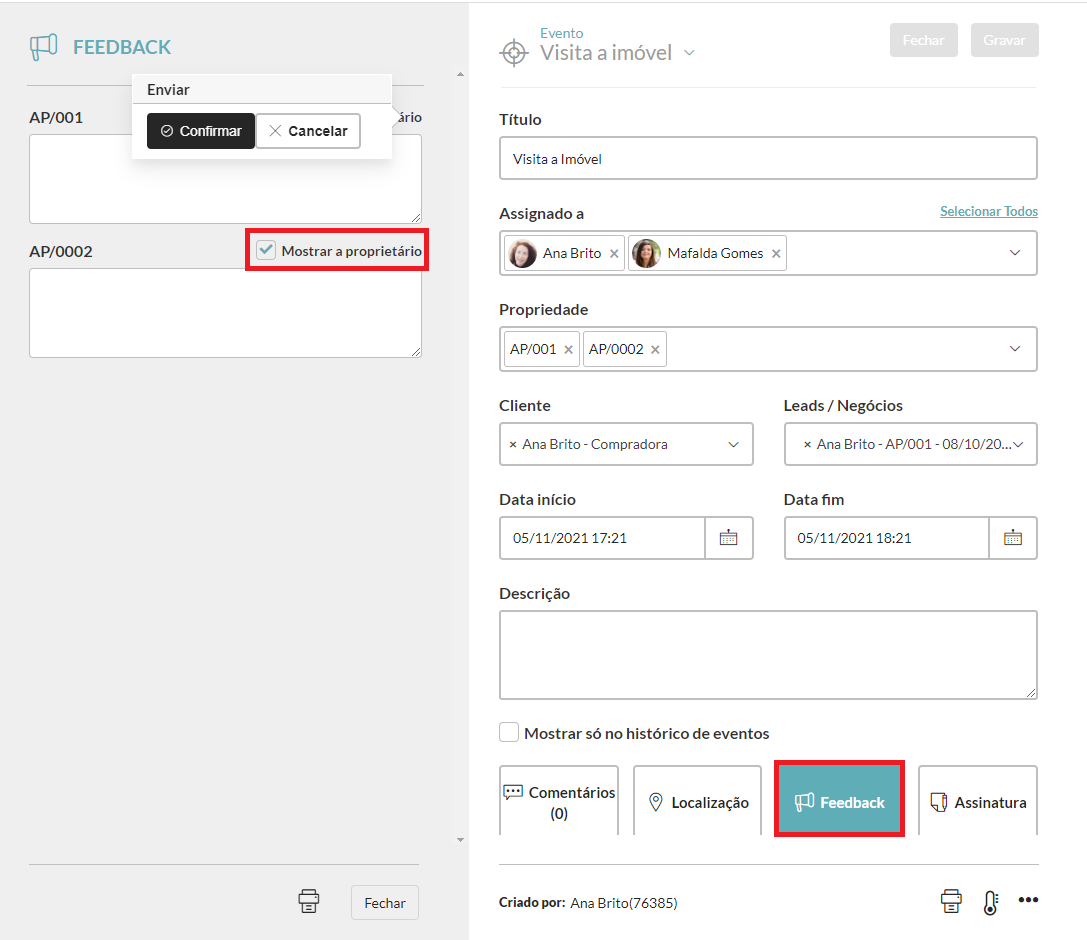Screen dimensions: 1087x940
Task: Expand the Assignado a dropdown
Action: [x=1015, y=253]
